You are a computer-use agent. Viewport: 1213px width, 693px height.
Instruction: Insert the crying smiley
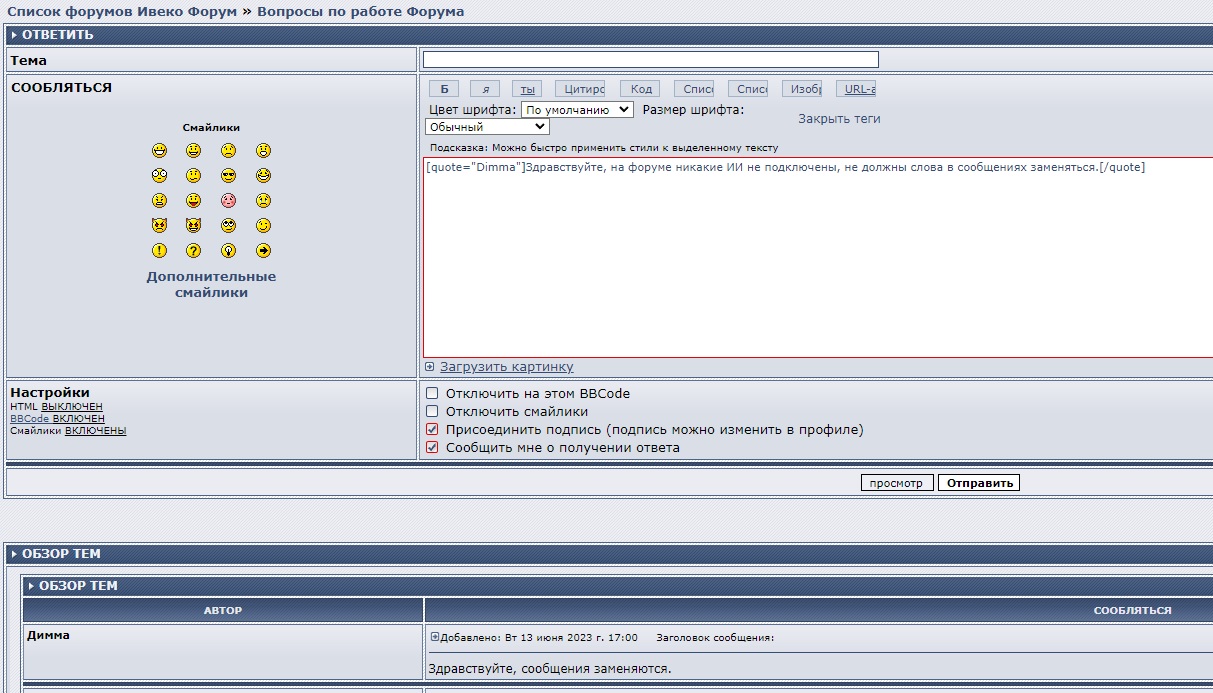tap(263, 201)
